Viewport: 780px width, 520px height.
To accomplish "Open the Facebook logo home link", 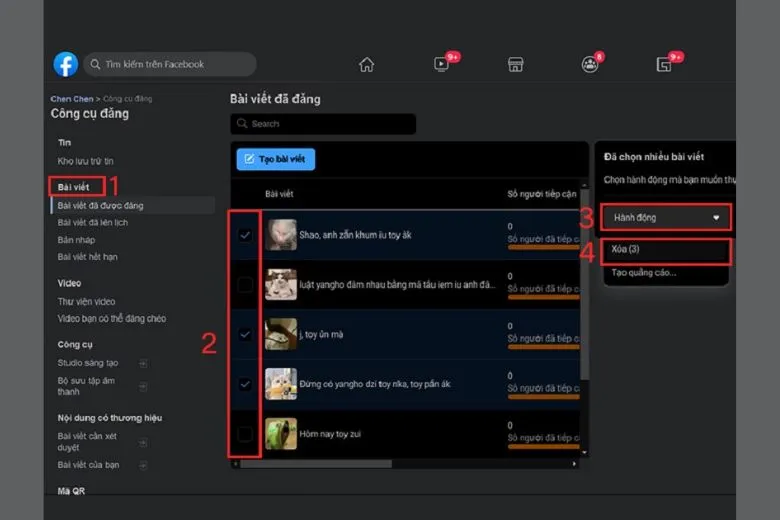I will click(x=66, y=64).
